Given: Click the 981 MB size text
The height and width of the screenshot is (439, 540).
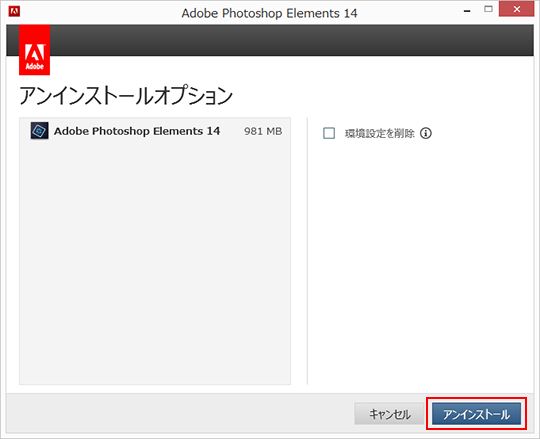Looking at the screenshot, I should point(263,131).
